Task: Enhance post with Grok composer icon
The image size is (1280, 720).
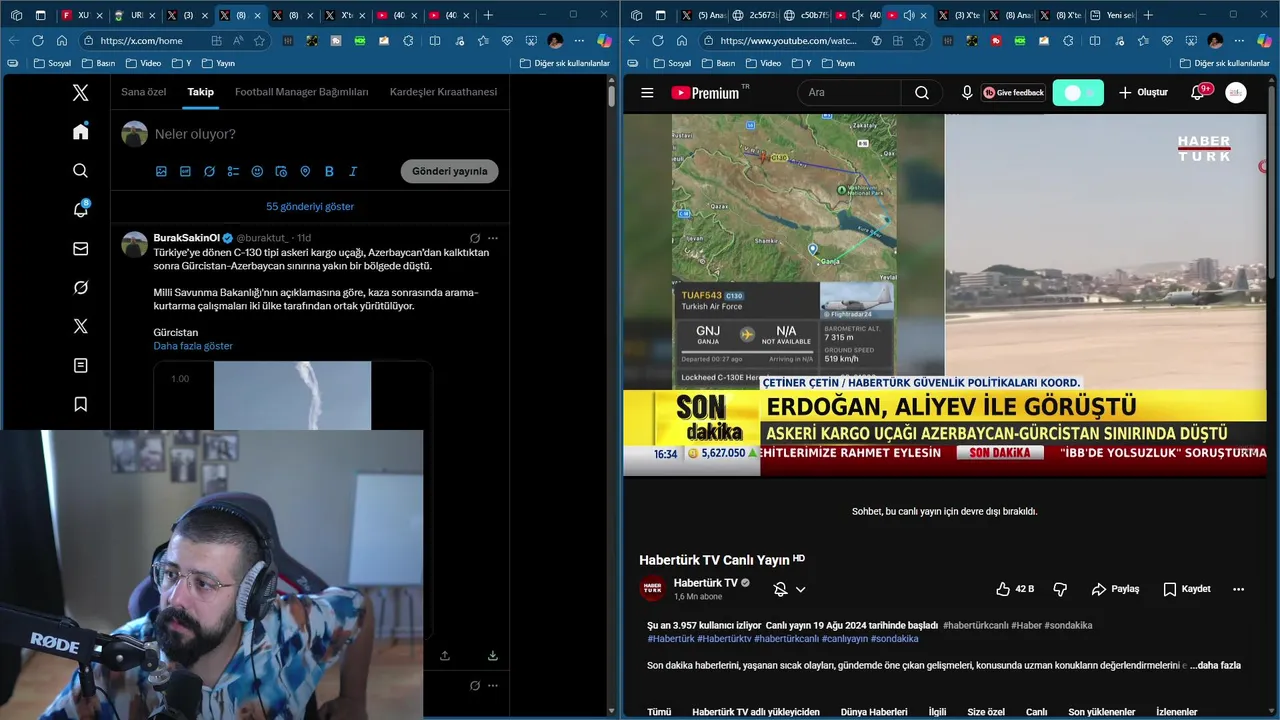Action: 209,171
